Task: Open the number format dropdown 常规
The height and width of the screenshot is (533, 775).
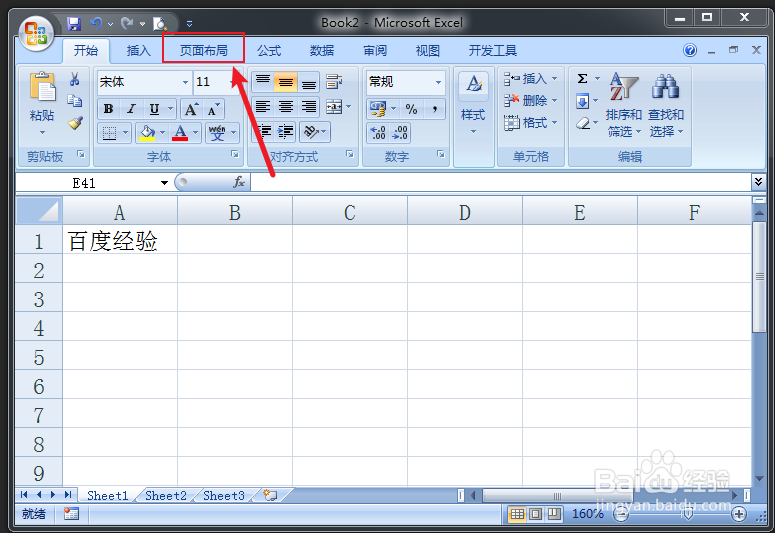Action: point(438,82)
